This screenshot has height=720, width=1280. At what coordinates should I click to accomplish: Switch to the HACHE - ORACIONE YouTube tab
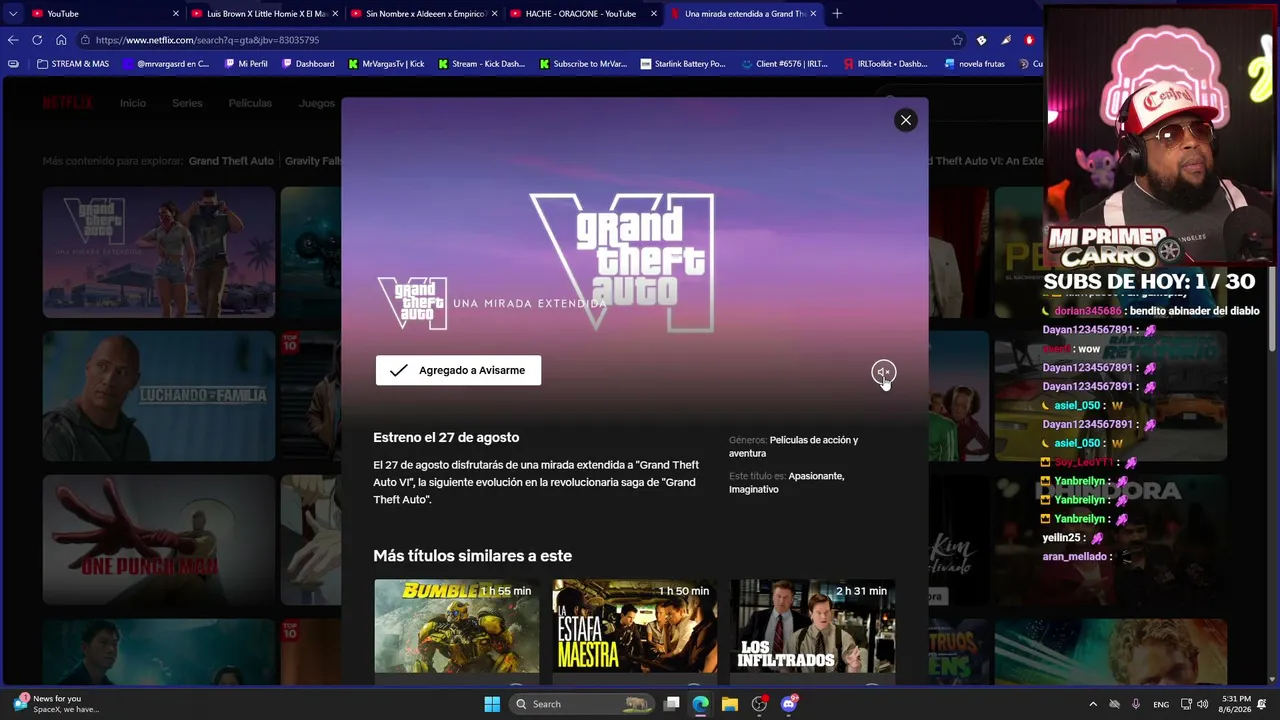[584, 14]
